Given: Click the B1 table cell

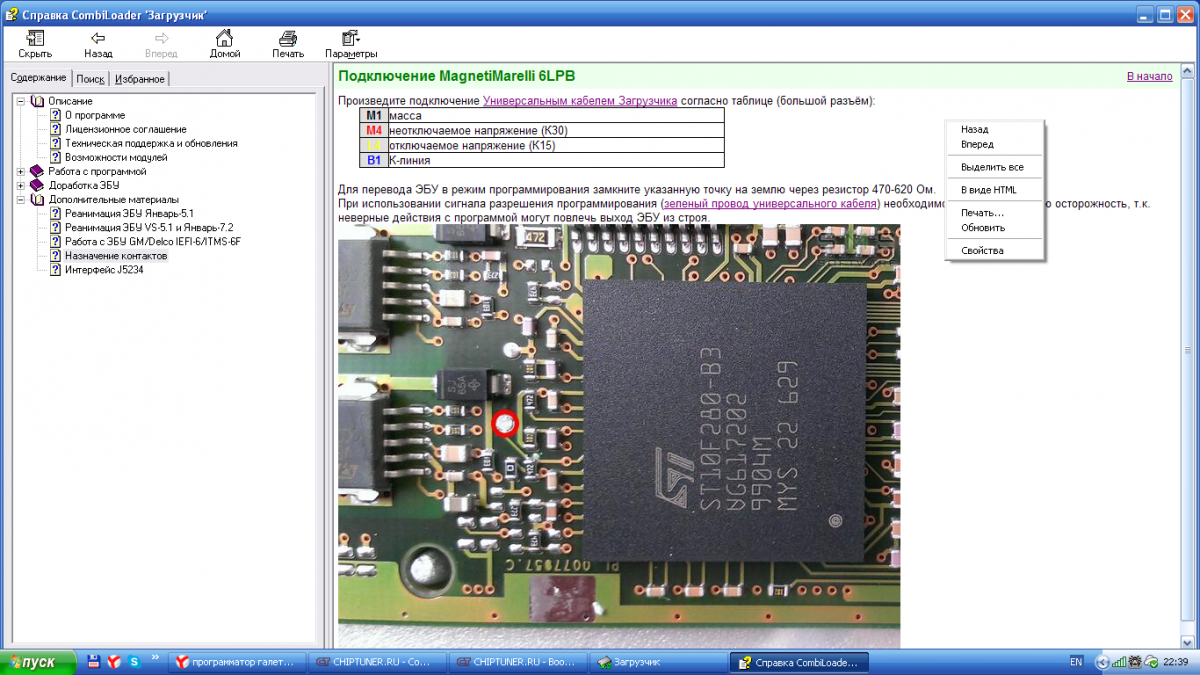Looking at the screenshot, I should 374,160.
